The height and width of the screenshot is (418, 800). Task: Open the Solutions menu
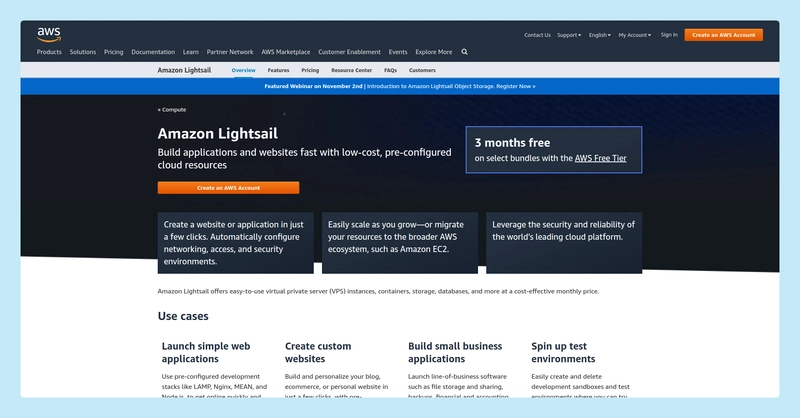pos(83,52)
